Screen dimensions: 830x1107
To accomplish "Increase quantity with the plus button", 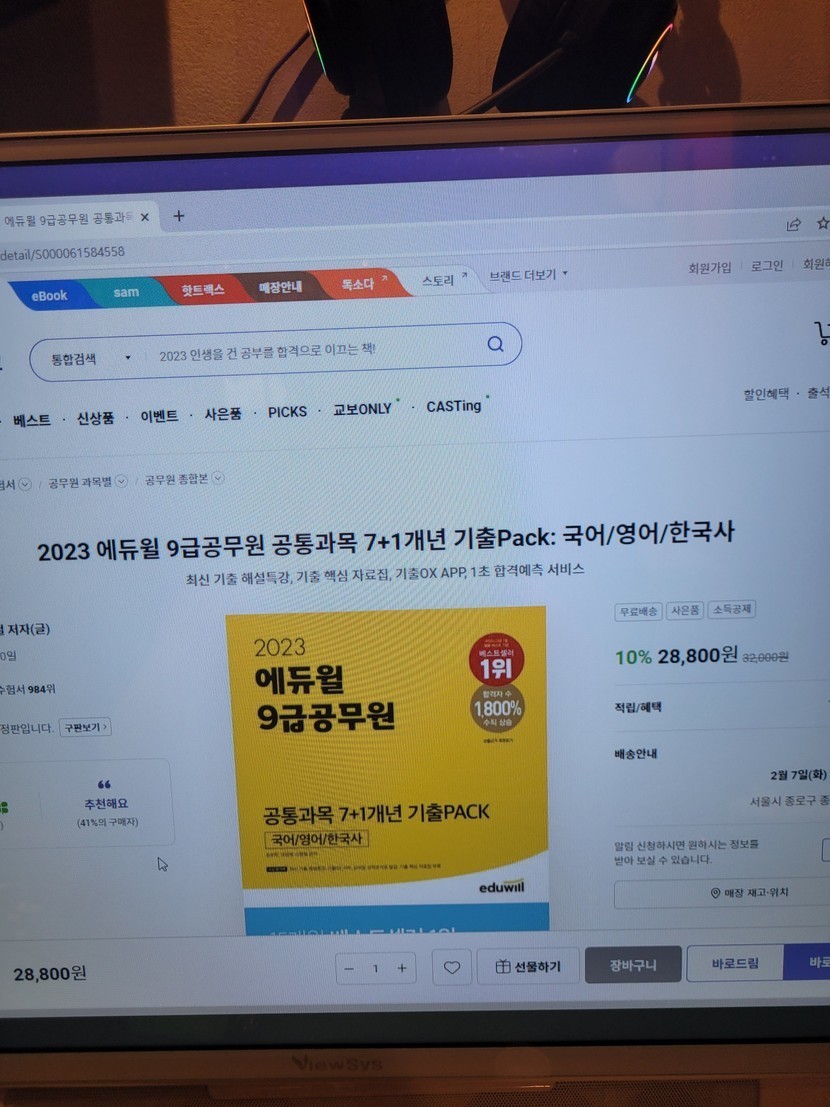I will (402, 968).
